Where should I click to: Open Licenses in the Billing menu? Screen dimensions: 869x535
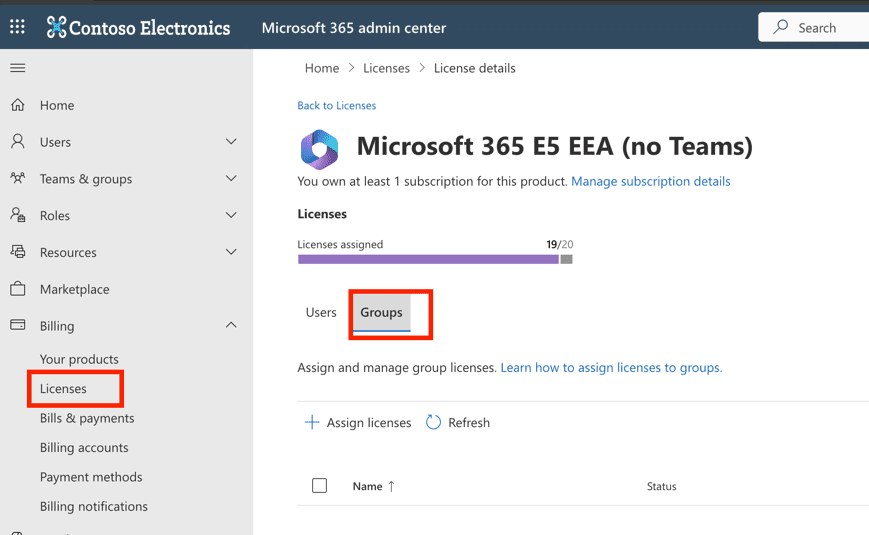tap(63, 389)
